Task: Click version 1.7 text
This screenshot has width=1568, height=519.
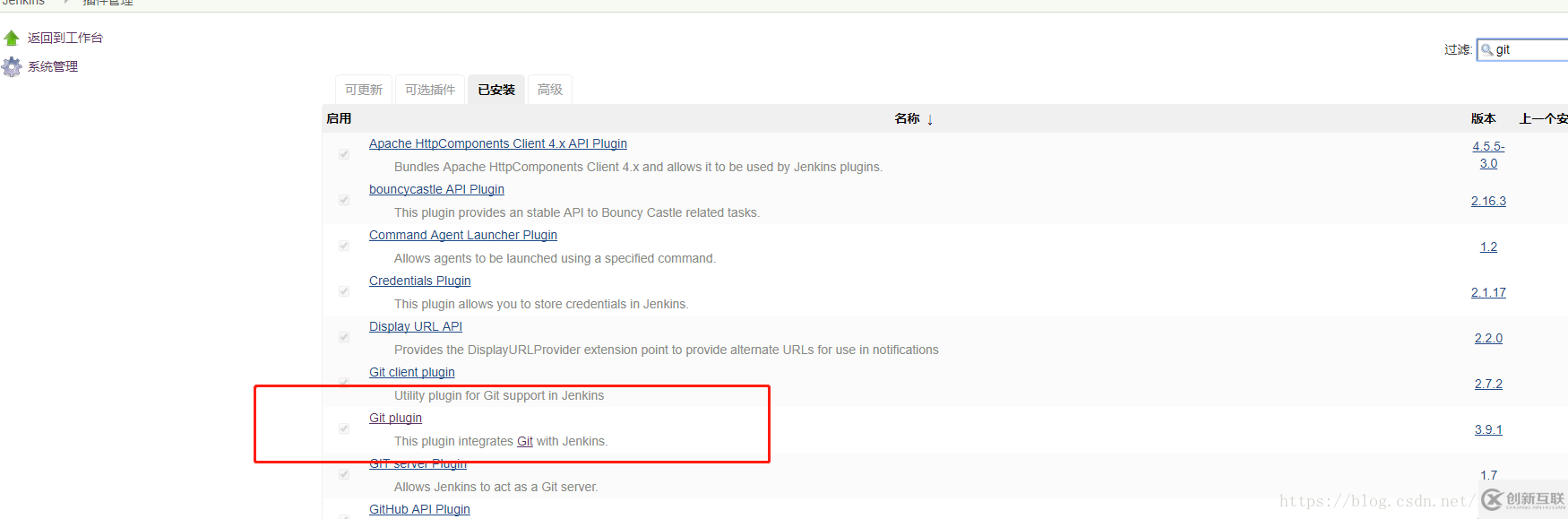Action: (1488, 475)
